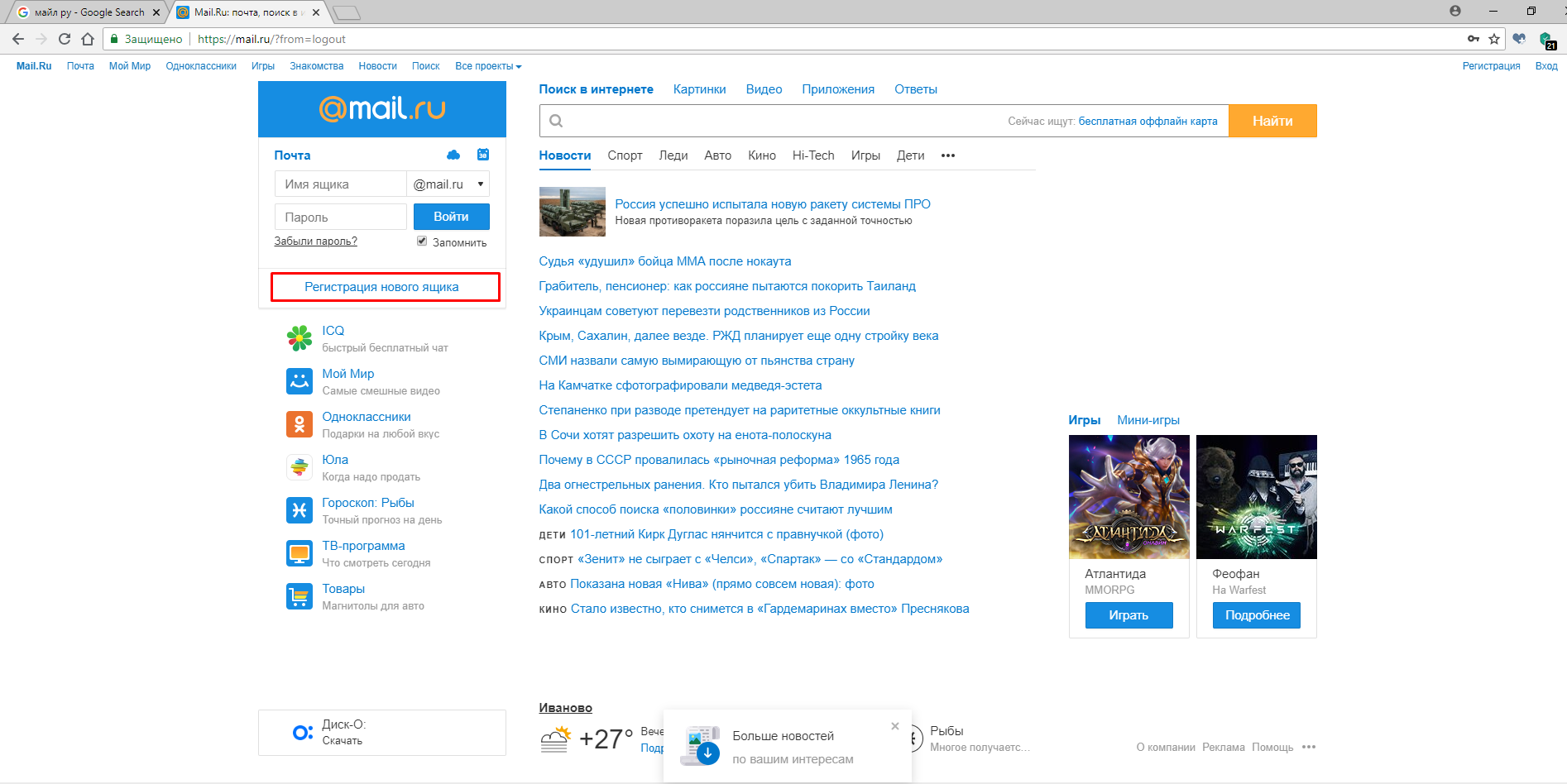Open the calendar icon beside Почта
The image size is (1567, 784).
(x=483, y=155)
